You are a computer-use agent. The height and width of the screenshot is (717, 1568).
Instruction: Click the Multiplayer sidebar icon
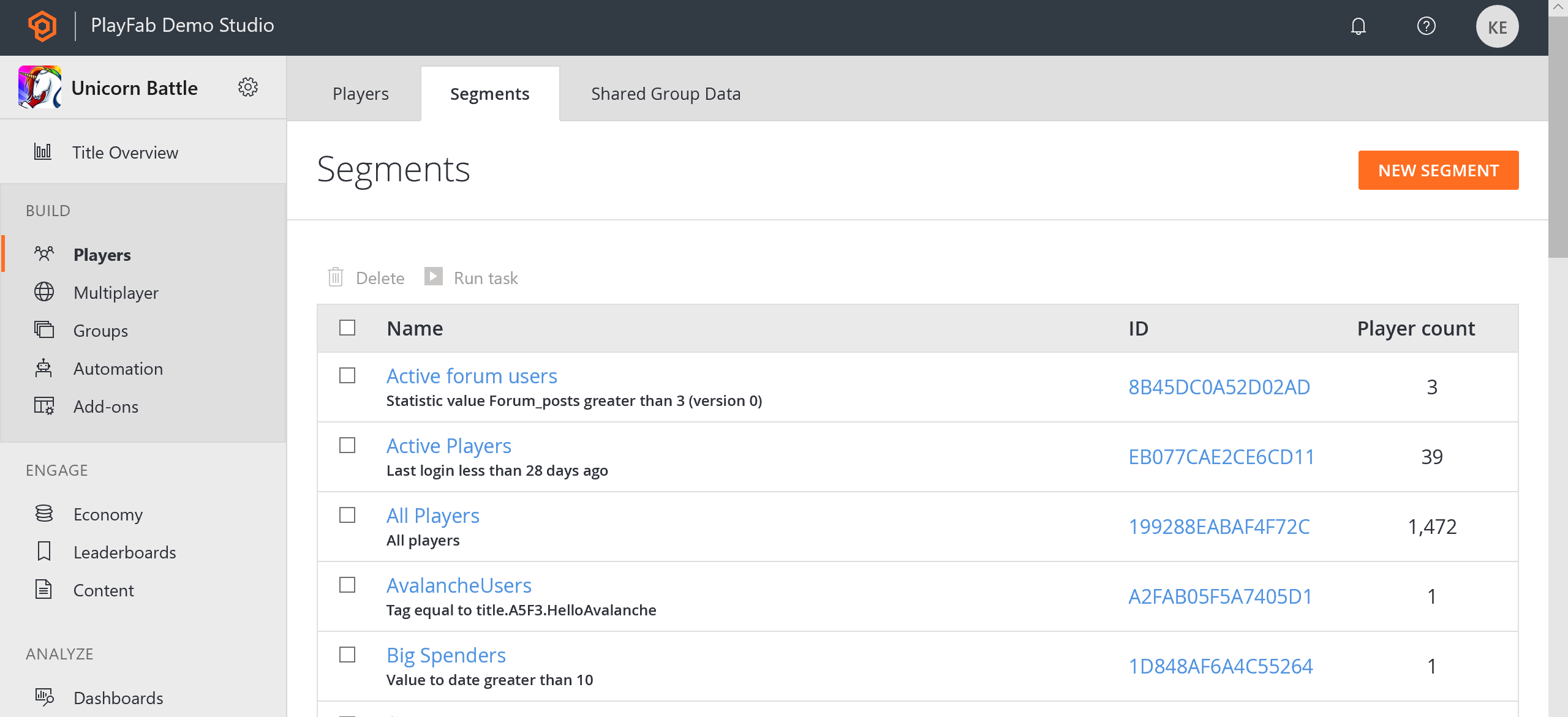(x=44, y=293)
